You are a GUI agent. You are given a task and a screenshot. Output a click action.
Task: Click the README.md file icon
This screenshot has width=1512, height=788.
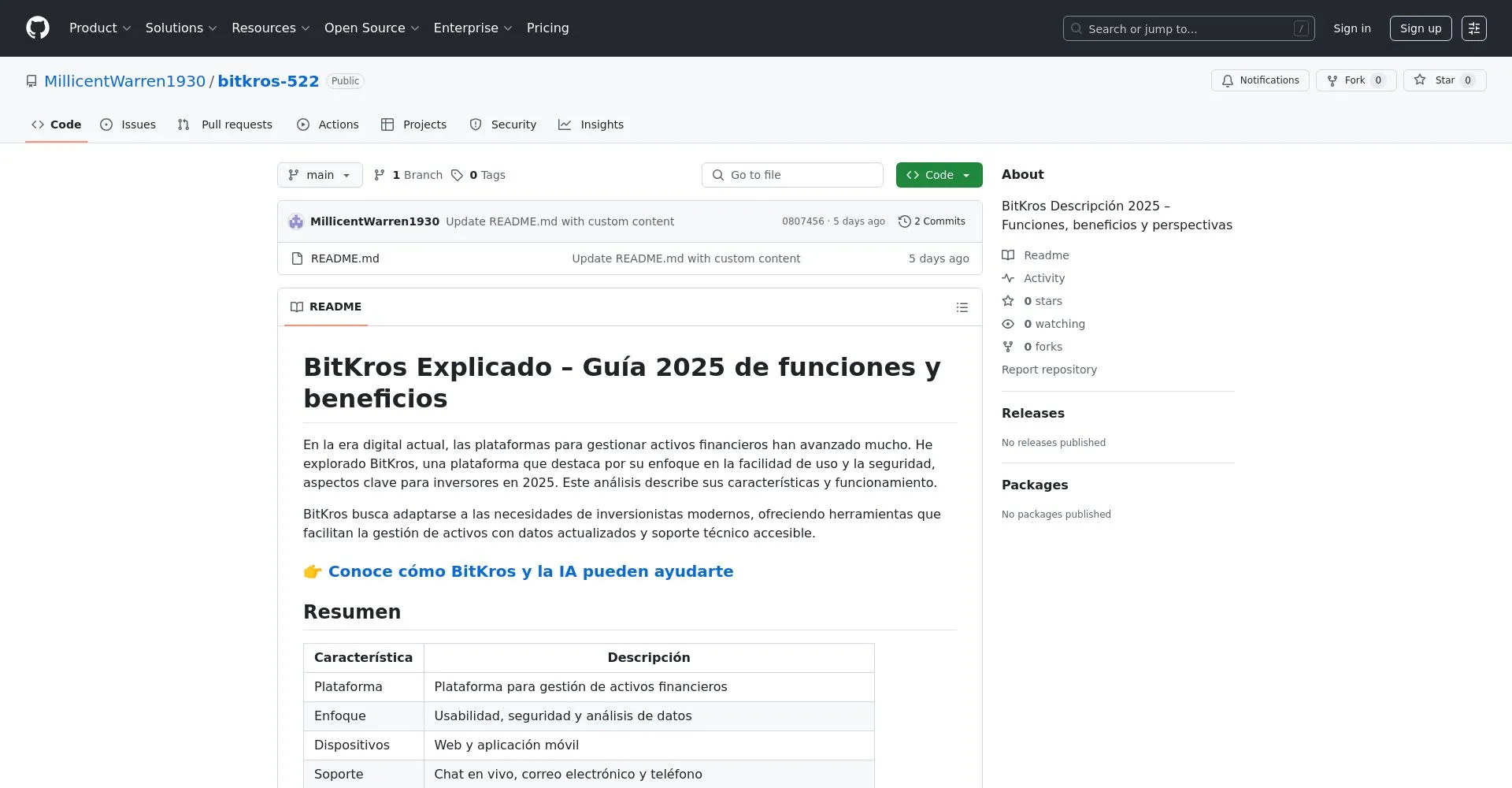[x=297, y=258]
